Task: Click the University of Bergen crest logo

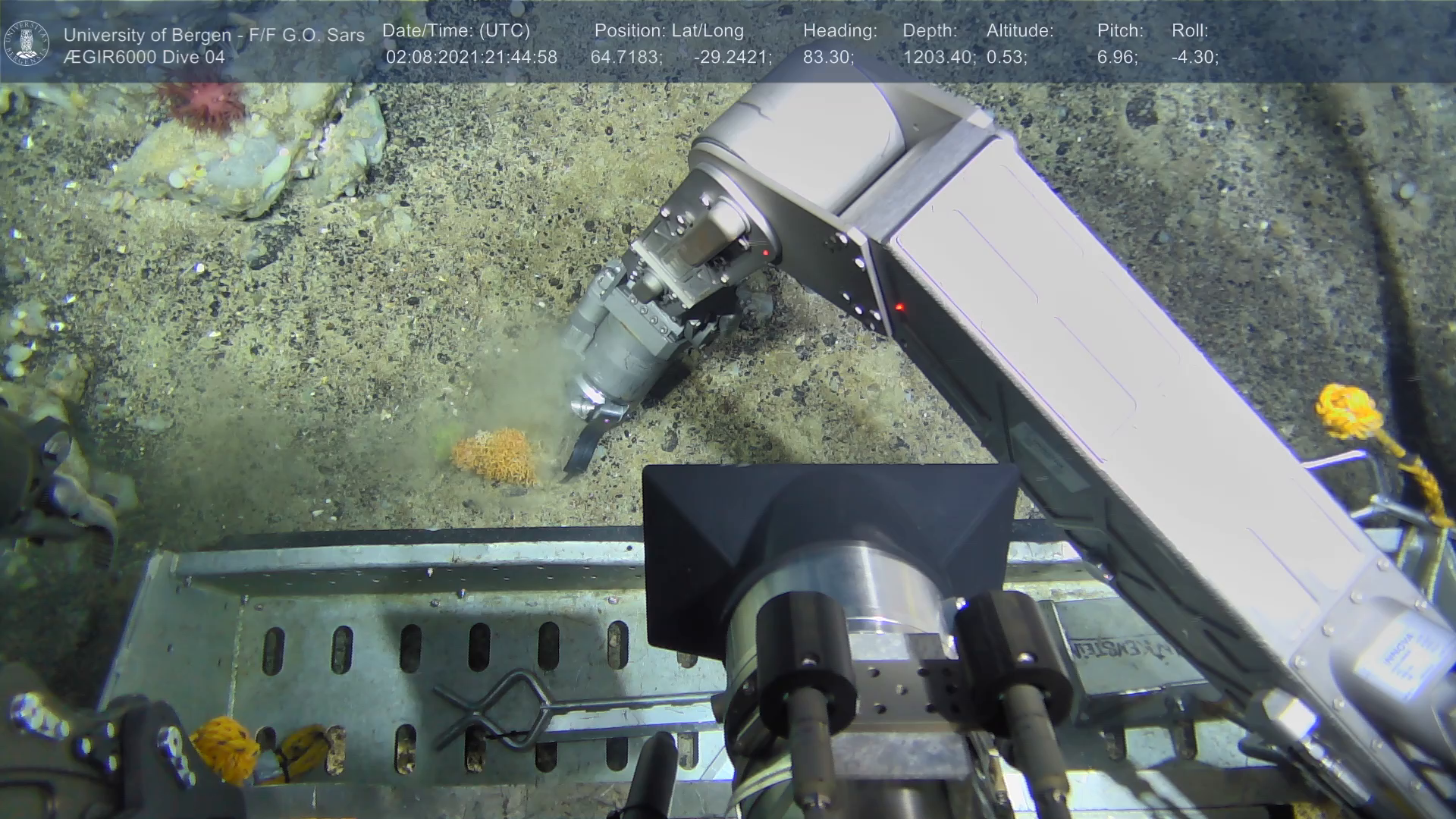Action: pyautogui.click(x=27, y=42)
